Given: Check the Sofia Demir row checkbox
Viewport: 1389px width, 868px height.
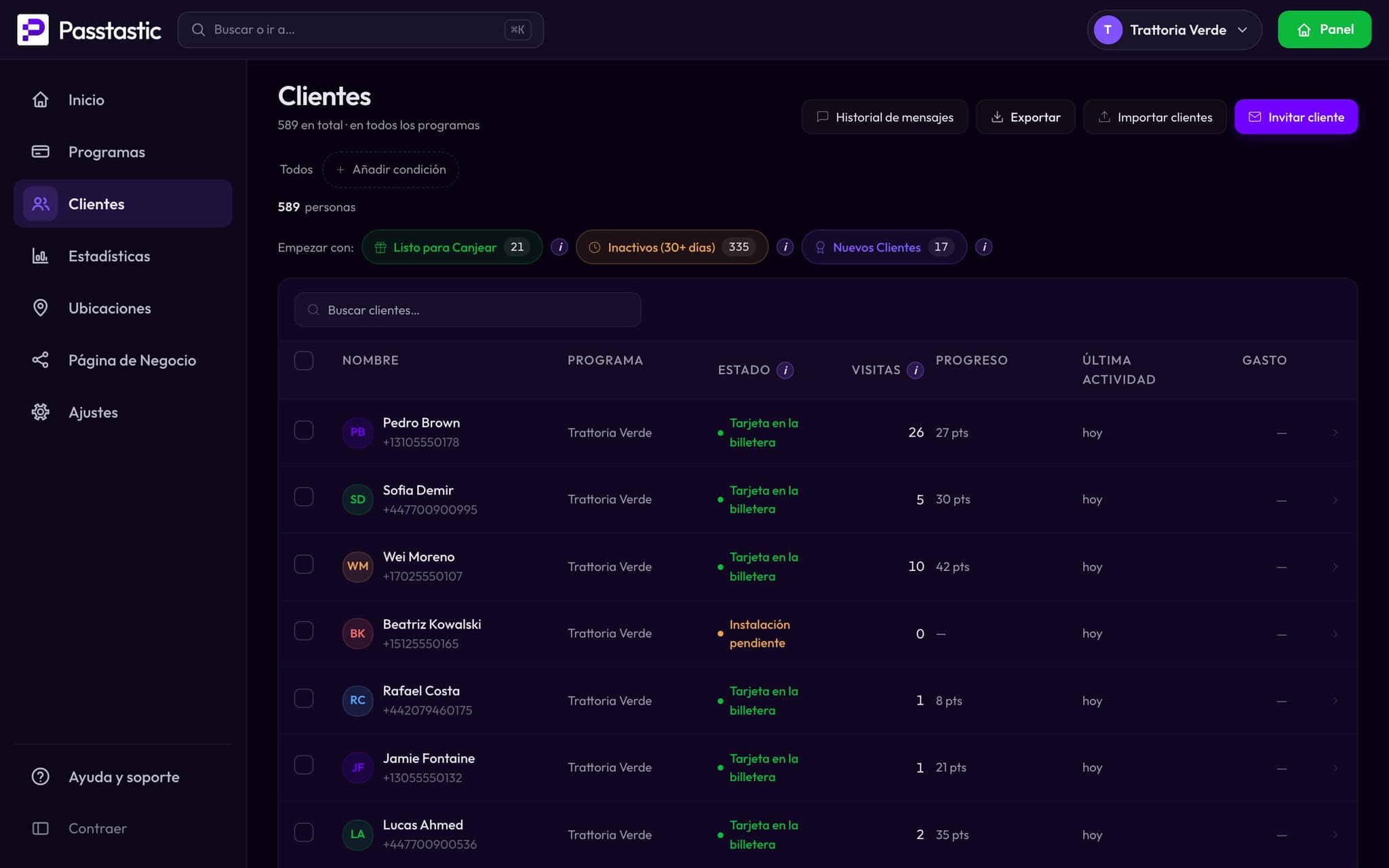Looking at the screenshot, I should pos(303,497).
